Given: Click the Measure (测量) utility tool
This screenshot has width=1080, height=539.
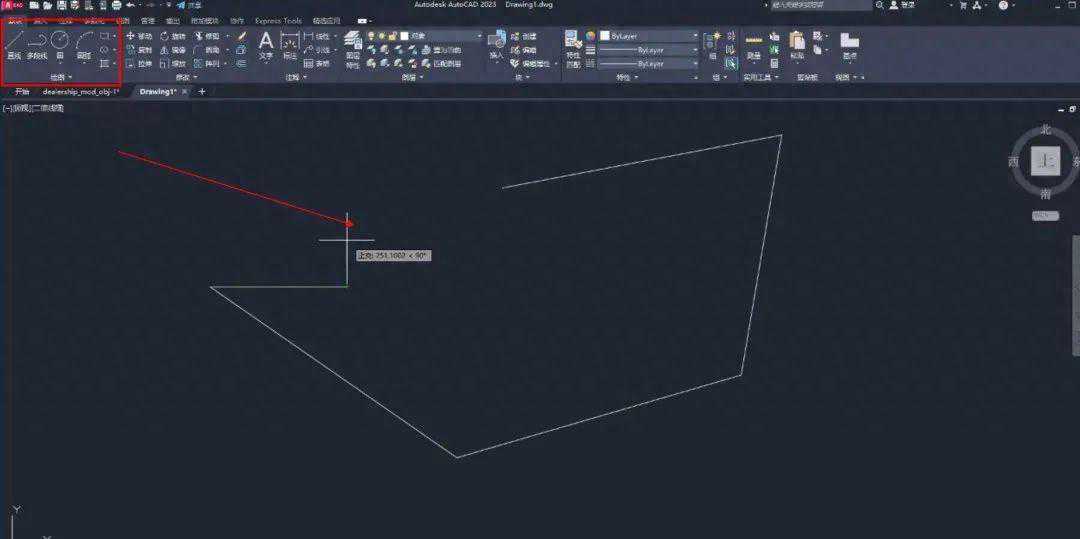Looking at the screenshot, I should tap(753, 45).
